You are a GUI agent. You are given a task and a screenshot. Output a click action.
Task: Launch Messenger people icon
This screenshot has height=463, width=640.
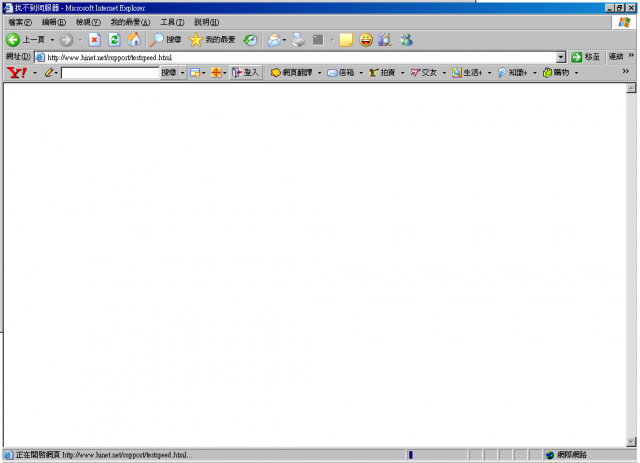[x=406, y=40]
